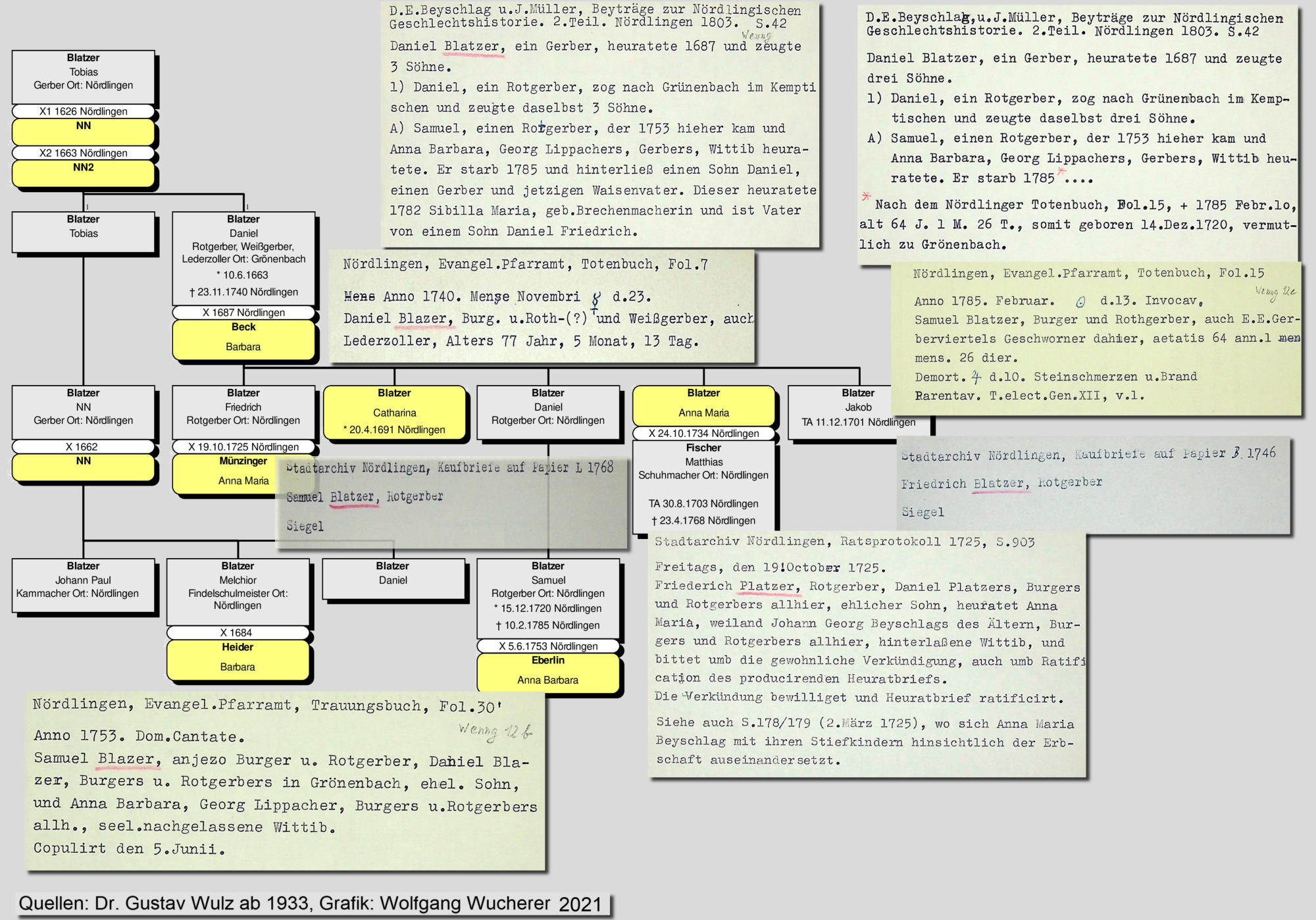Select the Eberlin Anna Barbara box

click(x=547, y=672)
